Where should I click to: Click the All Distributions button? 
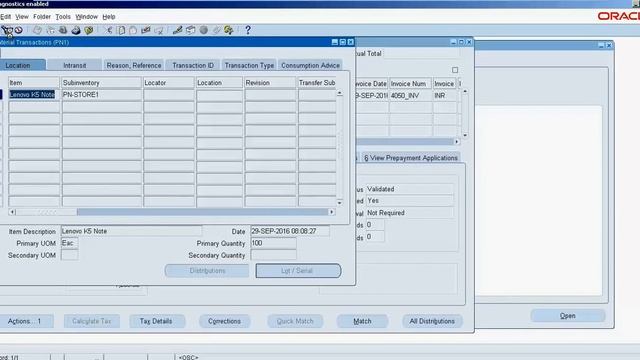(x=432, y=321)
